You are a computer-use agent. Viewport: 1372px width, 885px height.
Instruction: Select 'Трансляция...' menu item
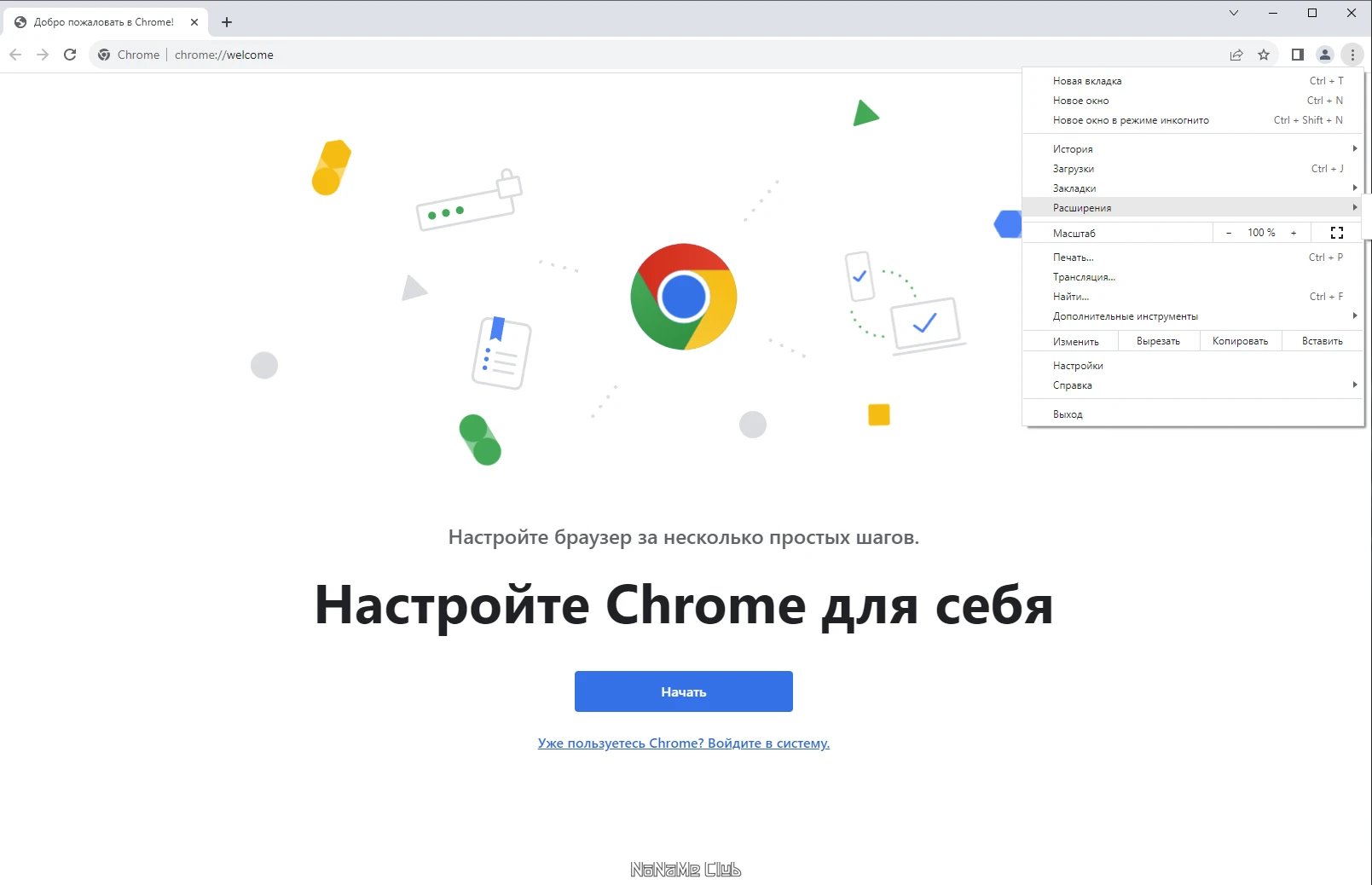pyautogui.click(x=1193, y=277)
